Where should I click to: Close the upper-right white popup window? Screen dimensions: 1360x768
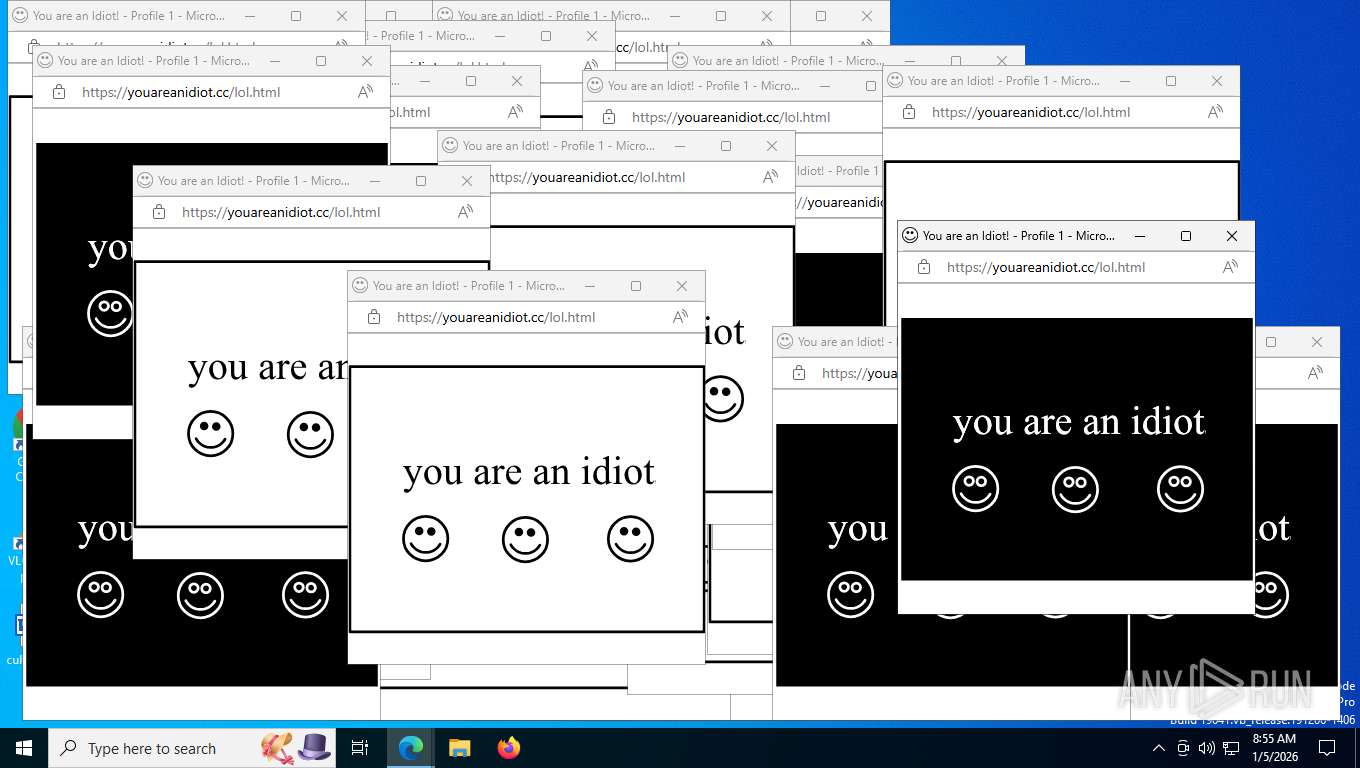point(1217,81)
